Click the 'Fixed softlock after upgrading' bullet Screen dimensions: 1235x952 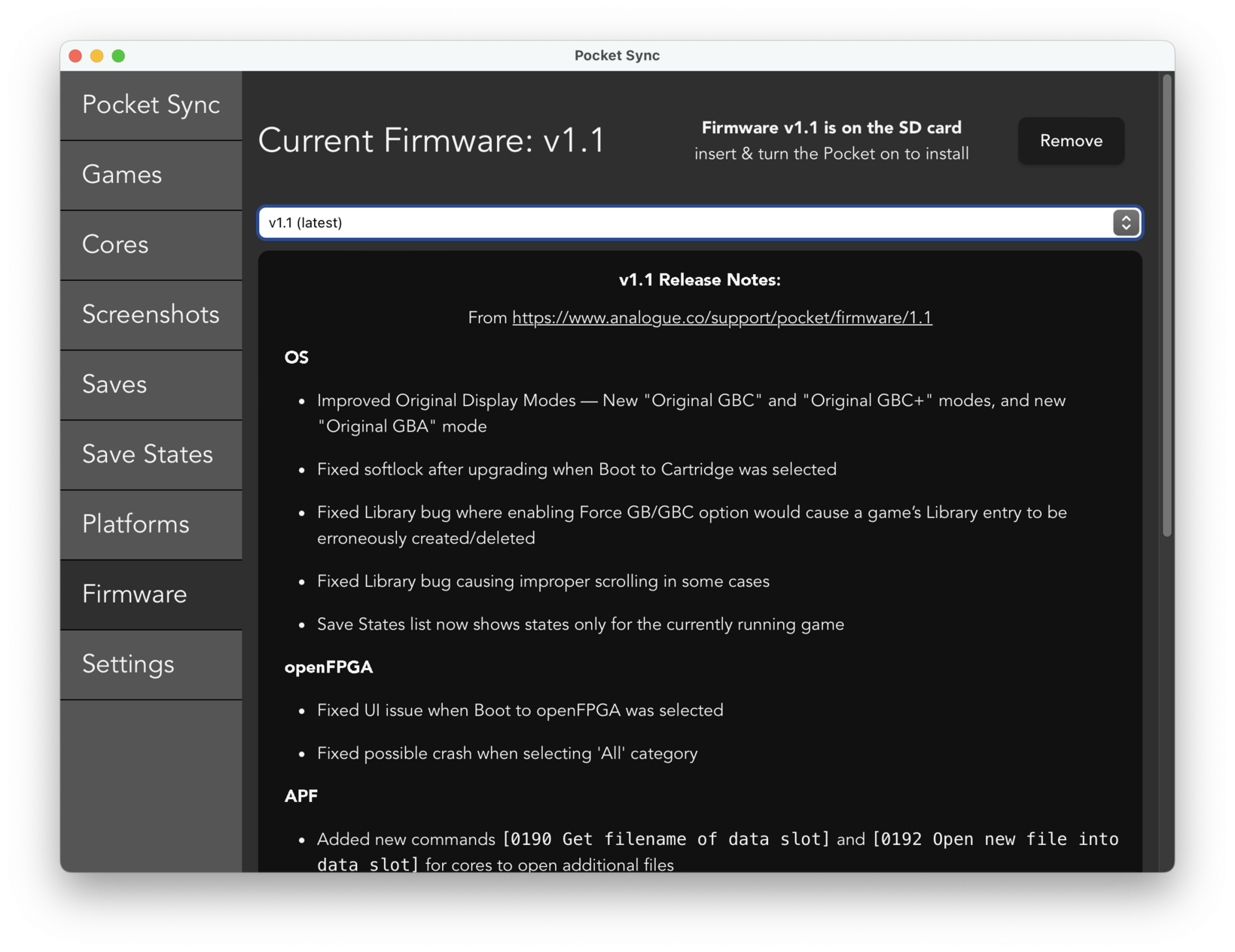(x=577, y=470)
